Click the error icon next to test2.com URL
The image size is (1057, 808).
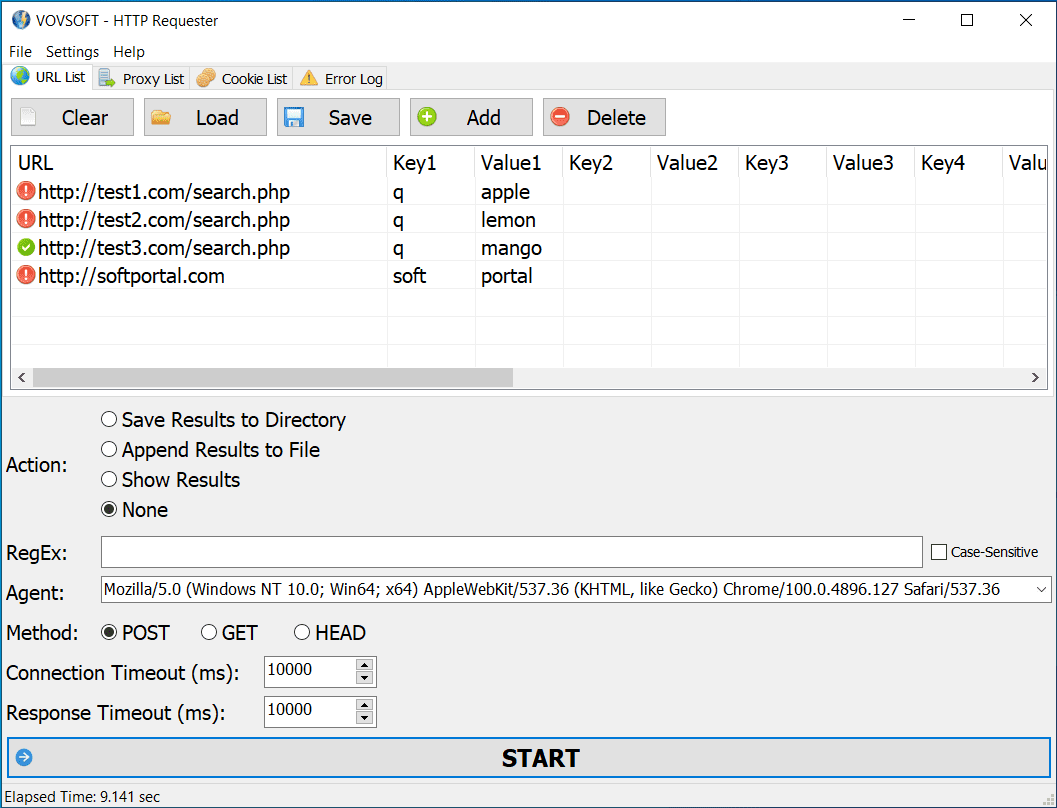pyautogui.click(x=26, y=219)
